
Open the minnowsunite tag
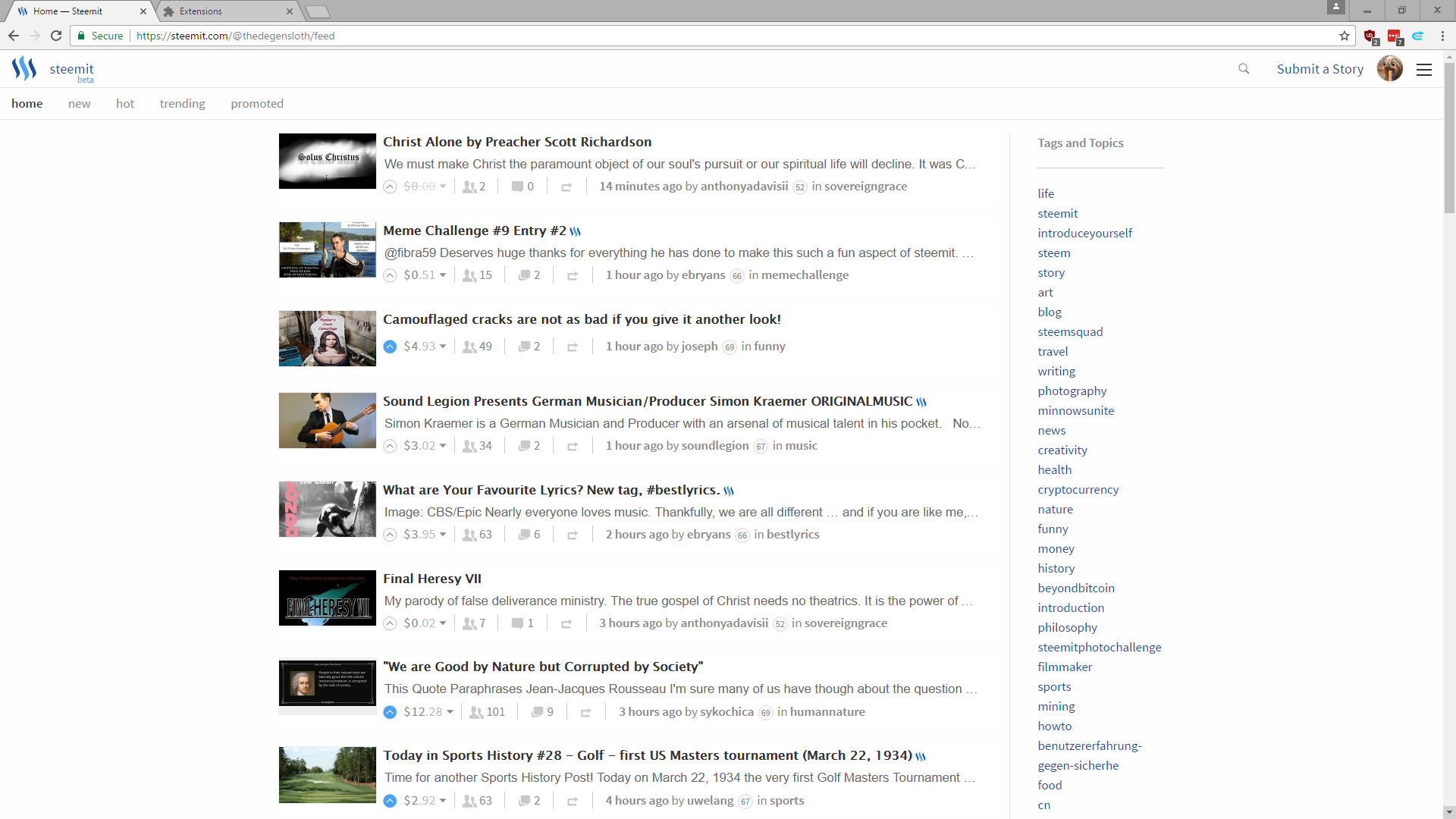pyautogui.click(x=1076, y=411)
